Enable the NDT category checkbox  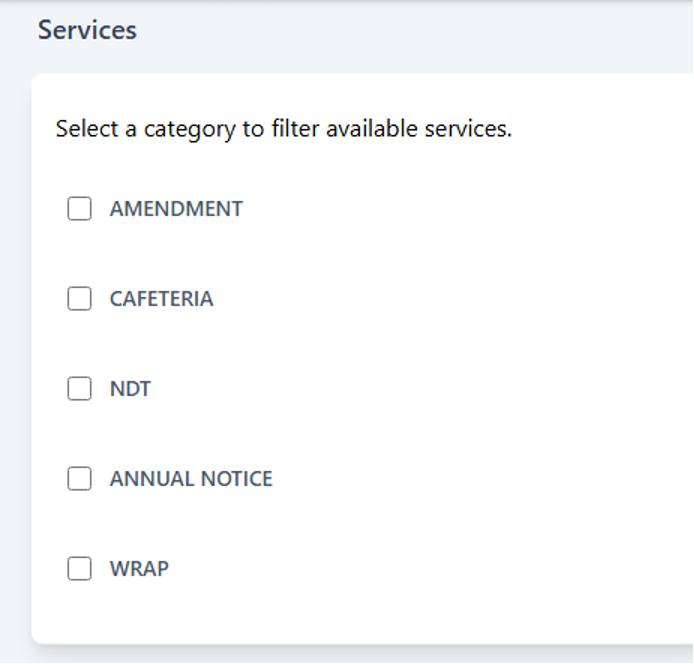pos(79,389)
